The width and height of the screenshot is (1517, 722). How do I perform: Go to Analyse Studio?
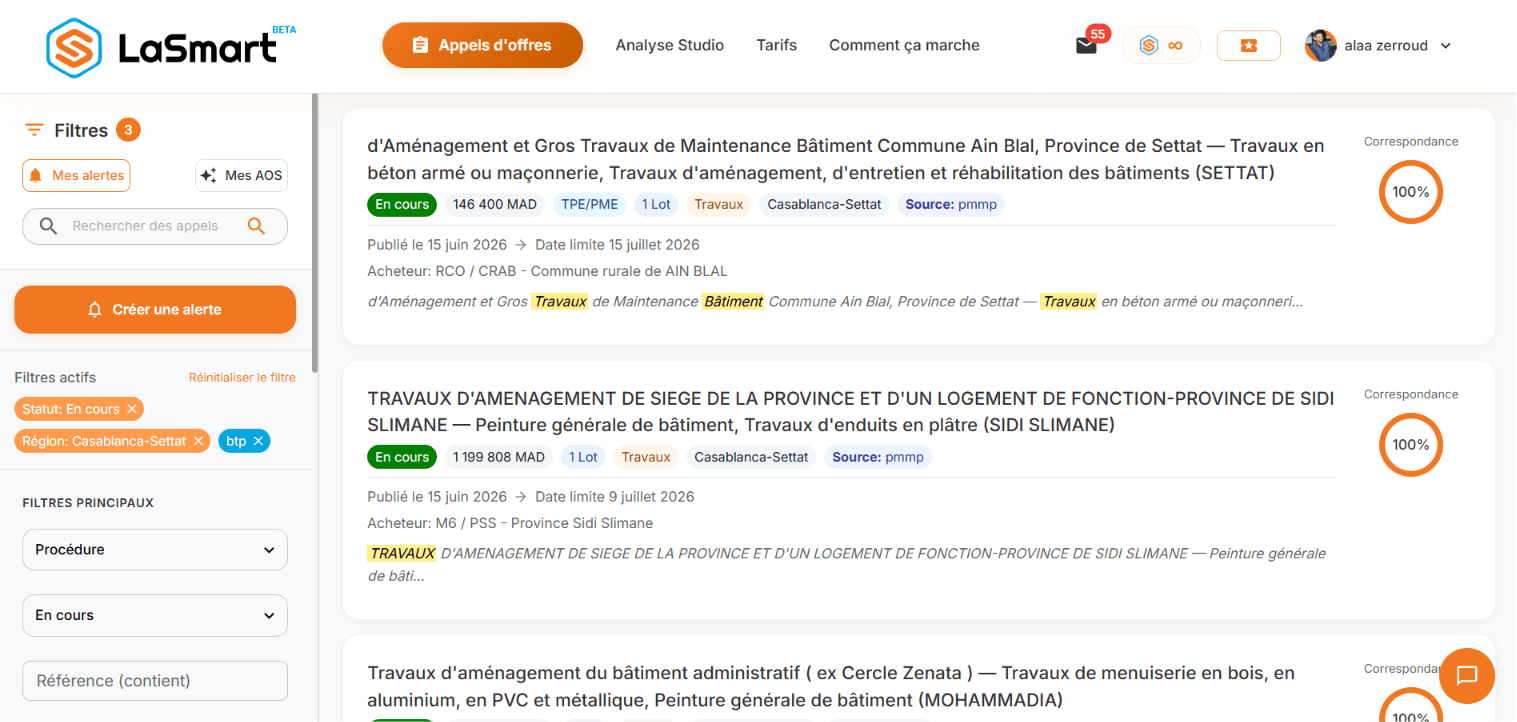point(669,45)
